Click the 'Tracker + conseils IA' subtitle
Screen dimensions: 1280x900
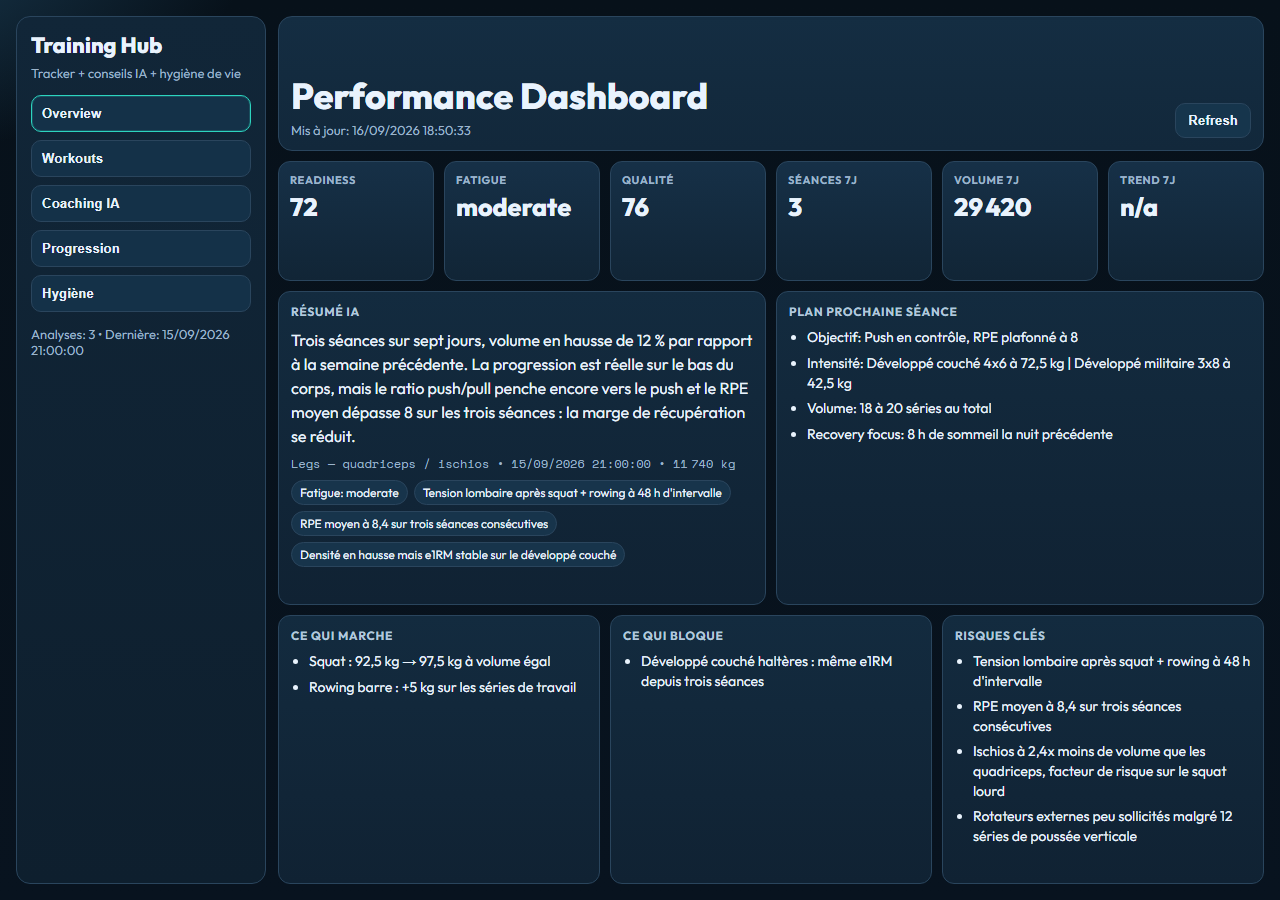[136, 74]
